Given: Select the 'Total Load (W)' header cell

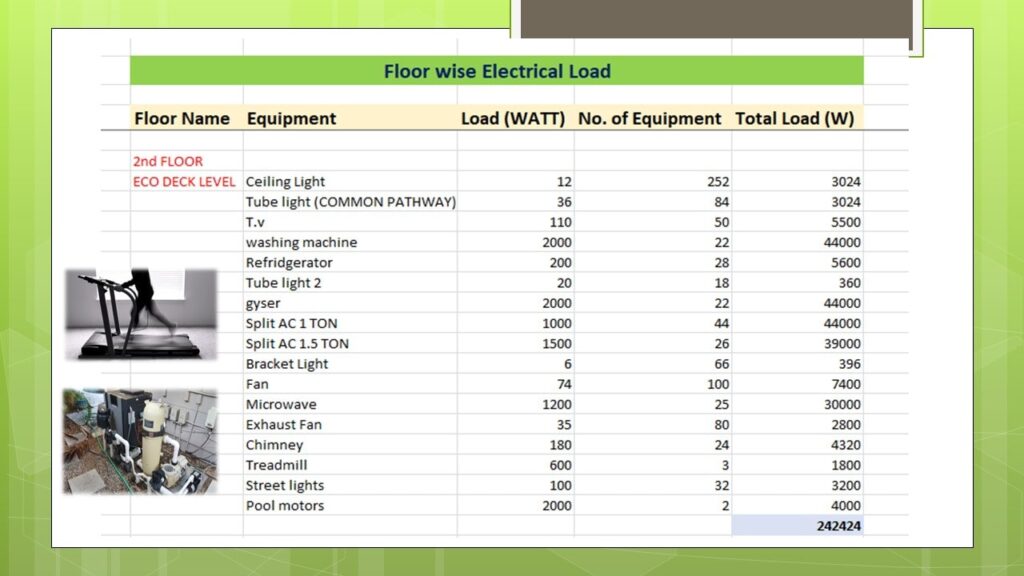Looking at the screenshot, I should (794, 118).
